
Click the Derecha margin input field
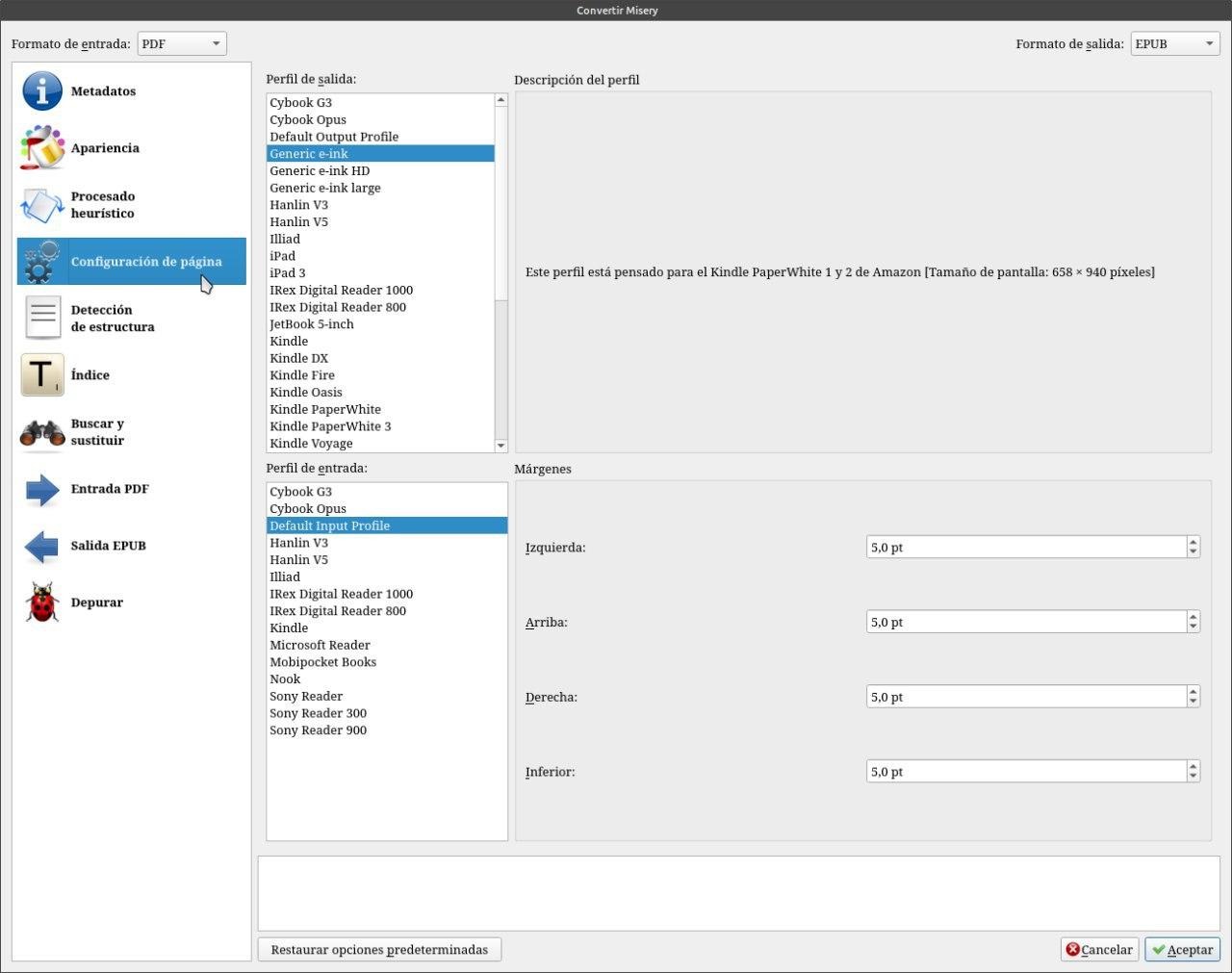point(1026,697)
